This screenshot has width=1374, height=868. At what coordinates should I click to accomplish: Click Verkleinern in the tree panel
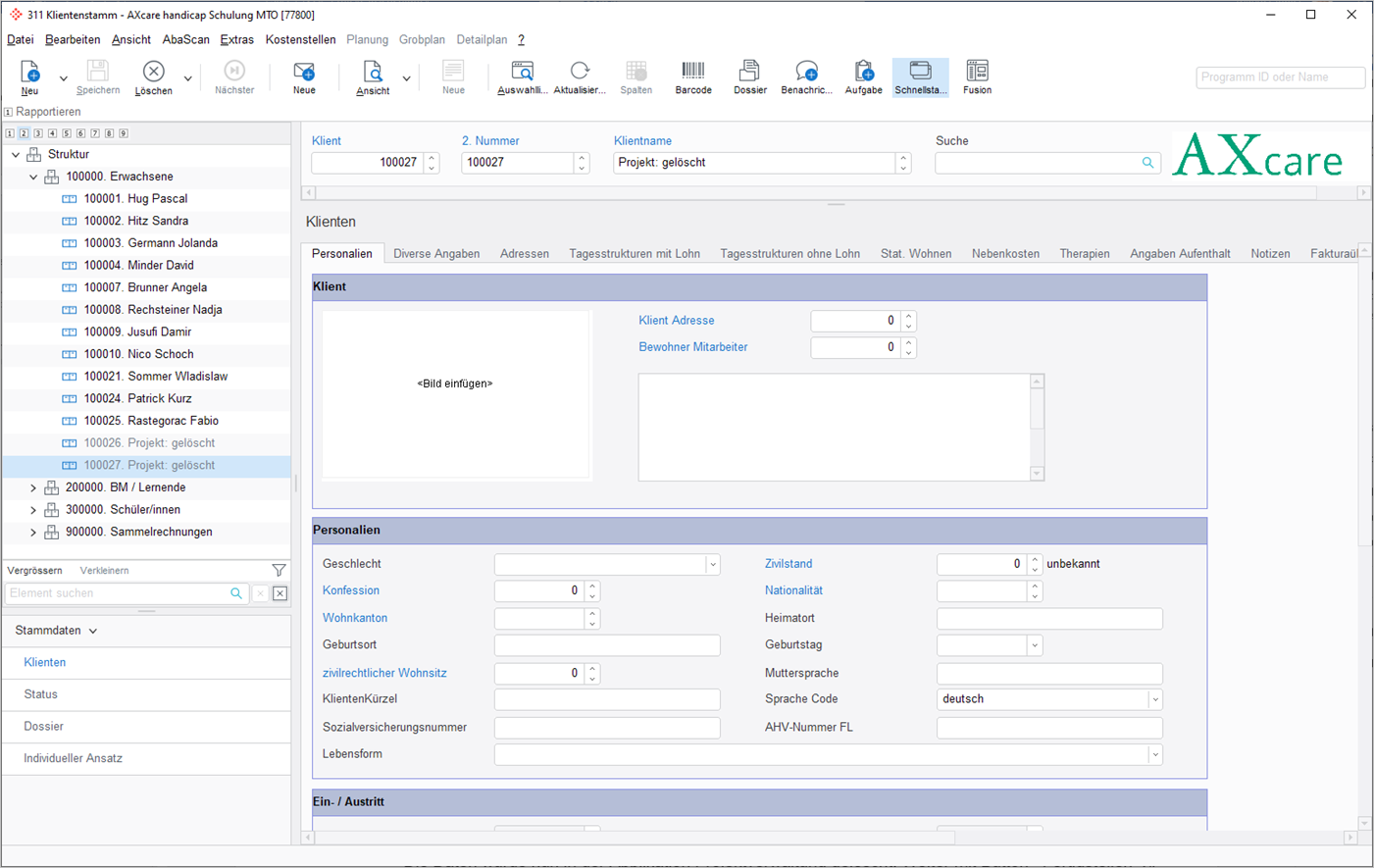pos(104,571)
